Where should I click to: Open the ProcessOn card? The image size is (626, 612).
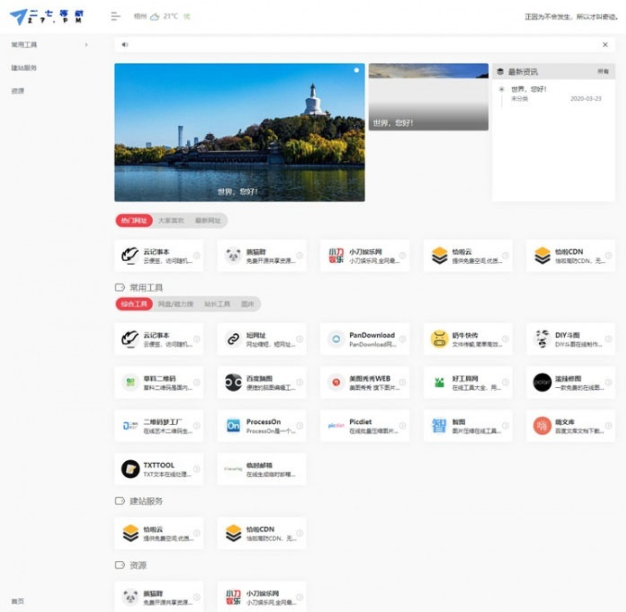[x=262, y=426]
